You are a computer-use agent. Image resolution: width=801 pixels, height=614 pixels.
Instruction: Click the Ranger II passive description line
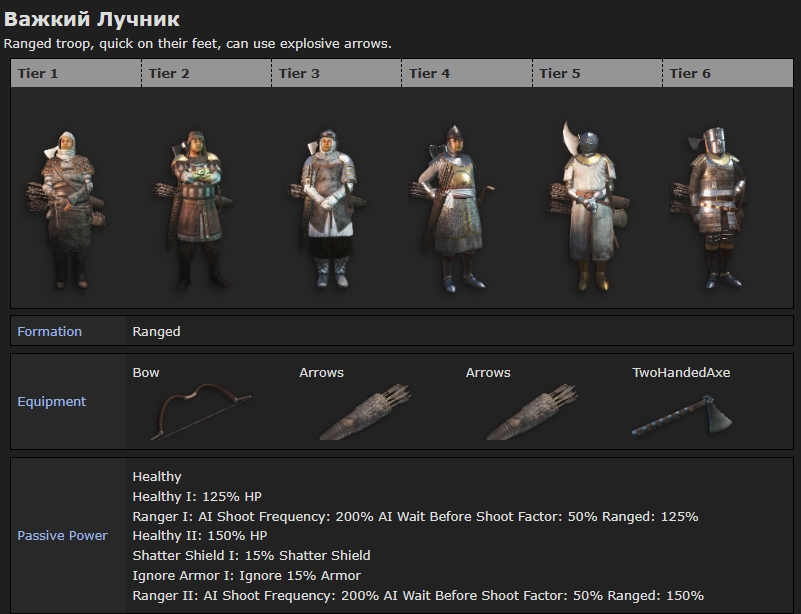coord(417,595)
